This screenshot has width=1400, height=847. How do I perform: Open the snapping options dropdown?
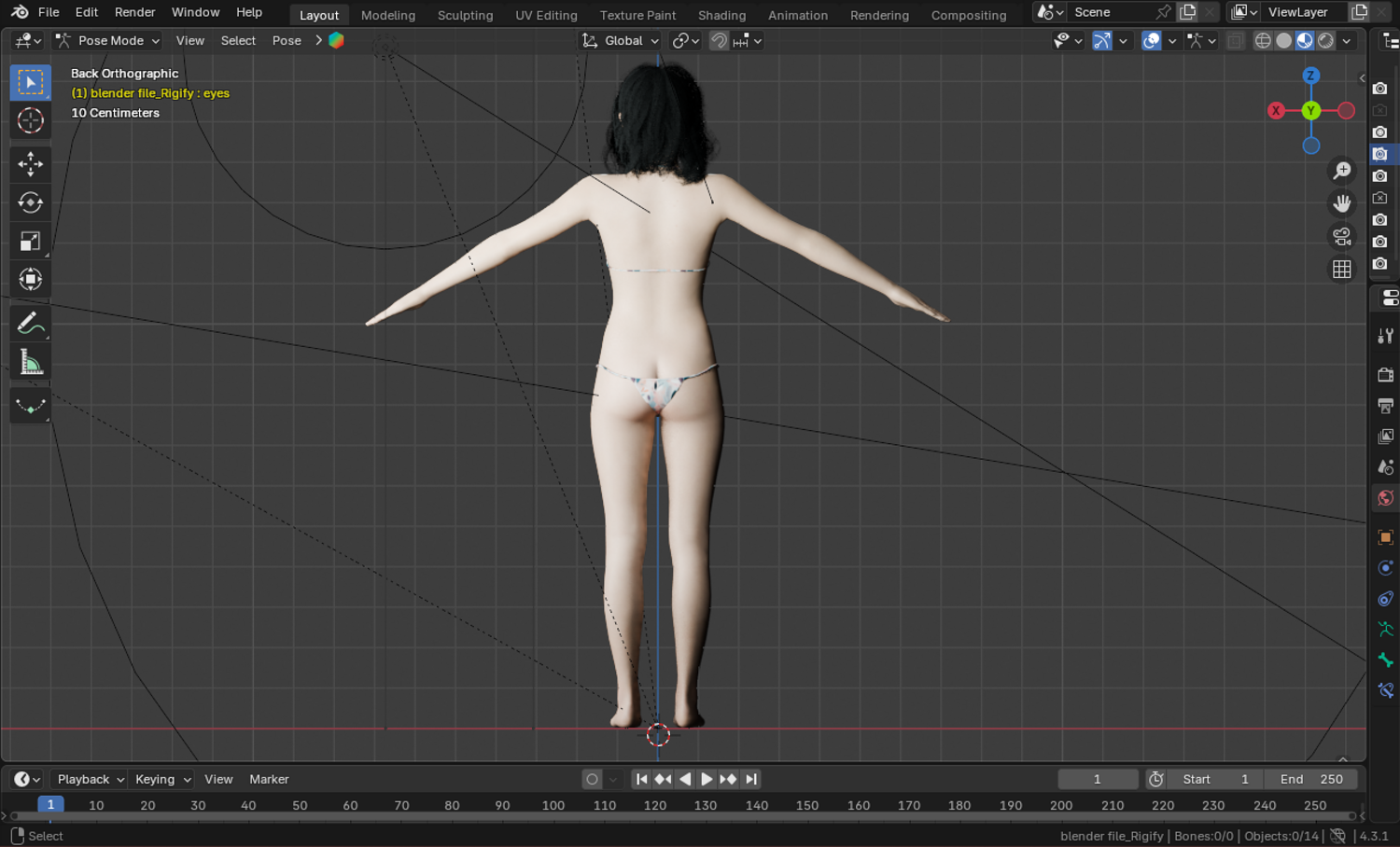(749, 40)
